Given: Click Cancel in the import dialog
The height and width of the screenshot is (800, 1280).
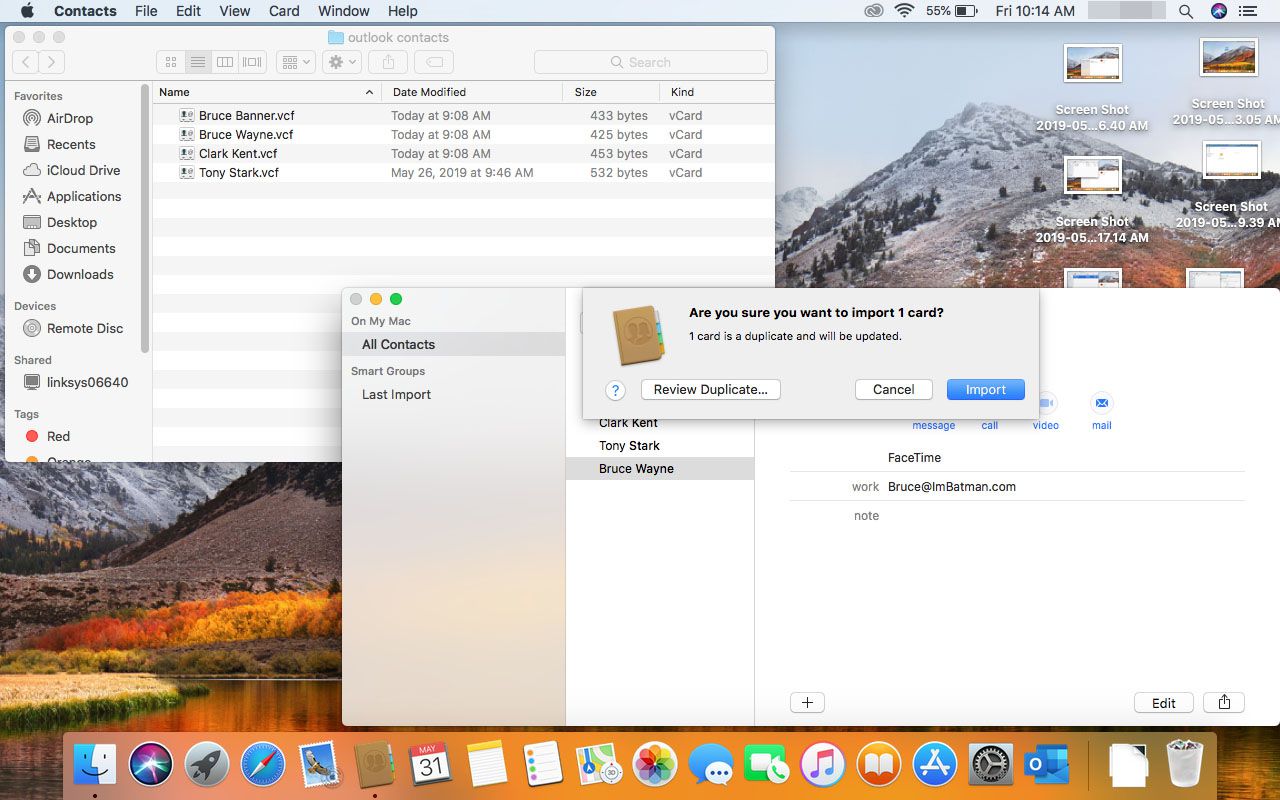Looking at the screenshot, I should (x=893, y=390).
